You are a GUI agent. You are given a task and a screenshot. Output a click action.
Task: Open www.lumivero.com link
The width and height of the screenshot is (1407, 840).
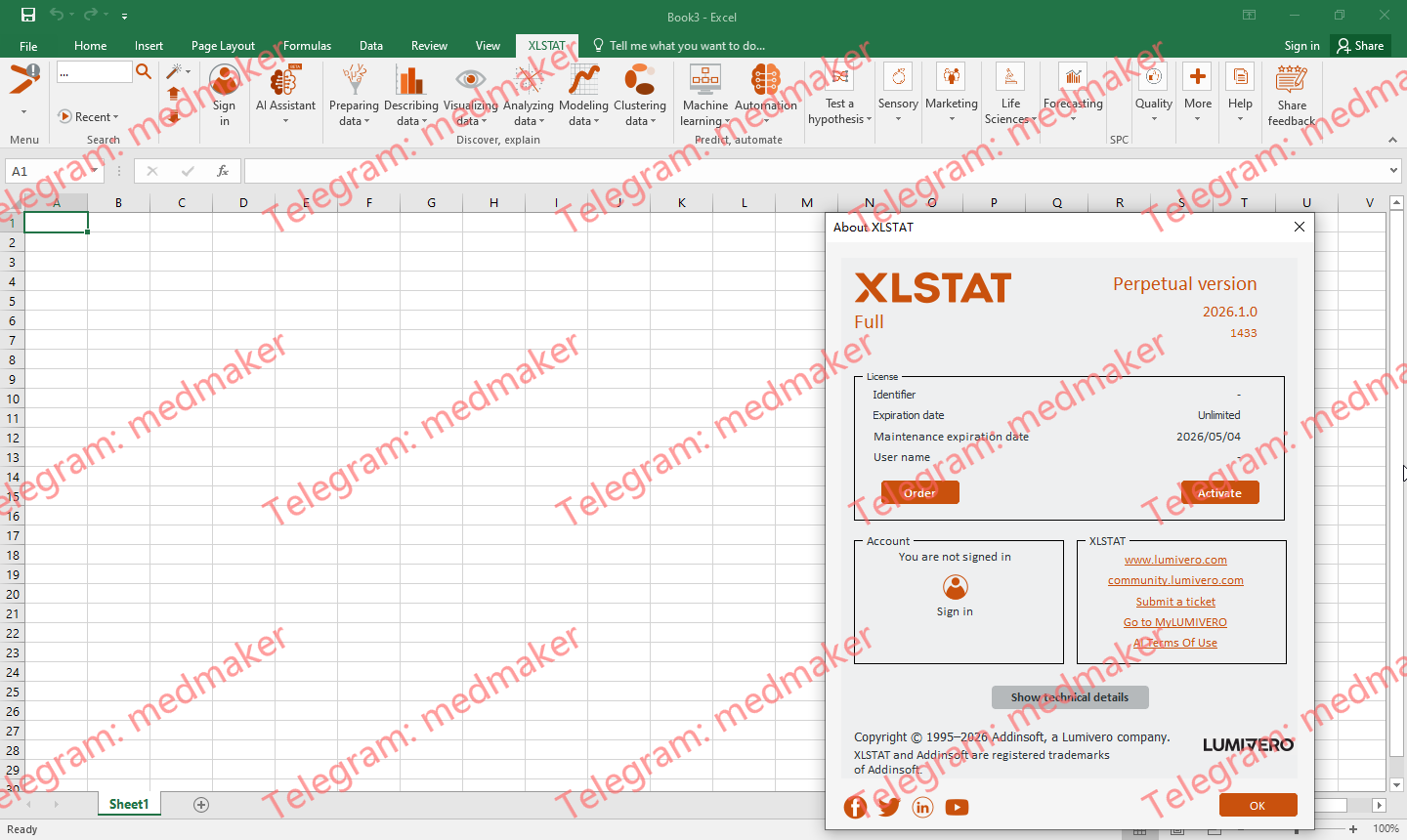(x=1175, y=560)
